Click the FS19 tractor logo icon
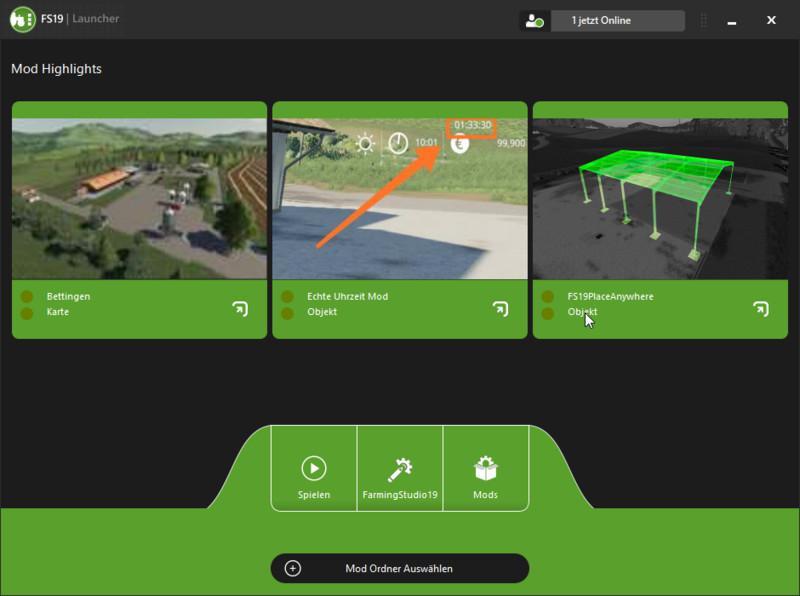The image size is (800, 596). (22, 19)
